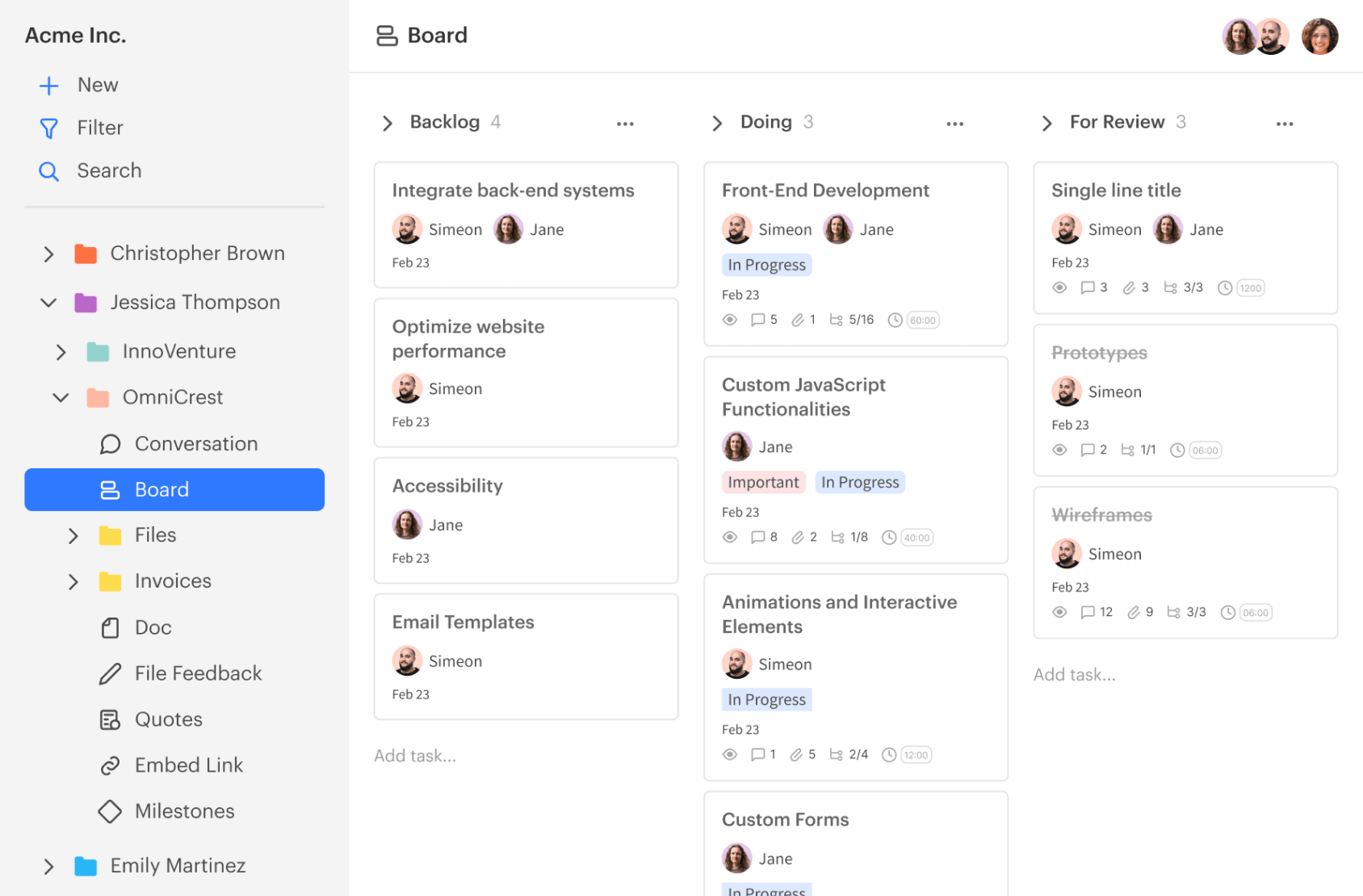The height and width of the screenshot is (896, 1363).
Task: View subtasks icon on Single line title card
Action: click(1172, 287)
